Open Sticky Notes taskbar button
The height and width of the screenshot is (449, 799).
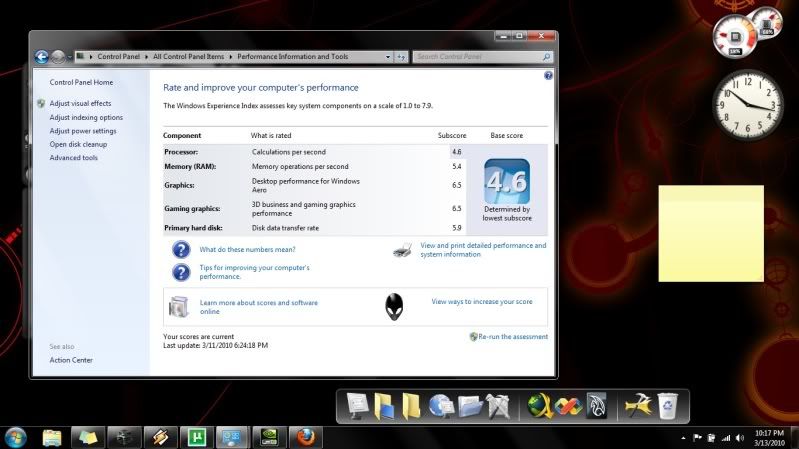tap(88, 438)
